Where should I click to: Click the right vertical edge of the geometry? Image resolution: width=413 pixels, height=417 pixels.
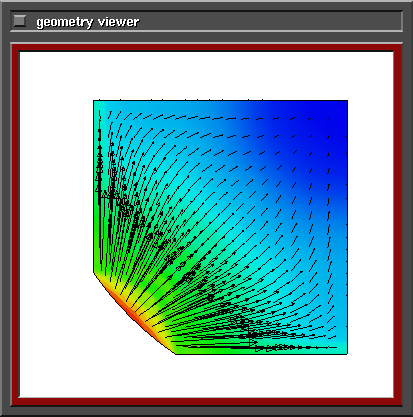point(347,227)
